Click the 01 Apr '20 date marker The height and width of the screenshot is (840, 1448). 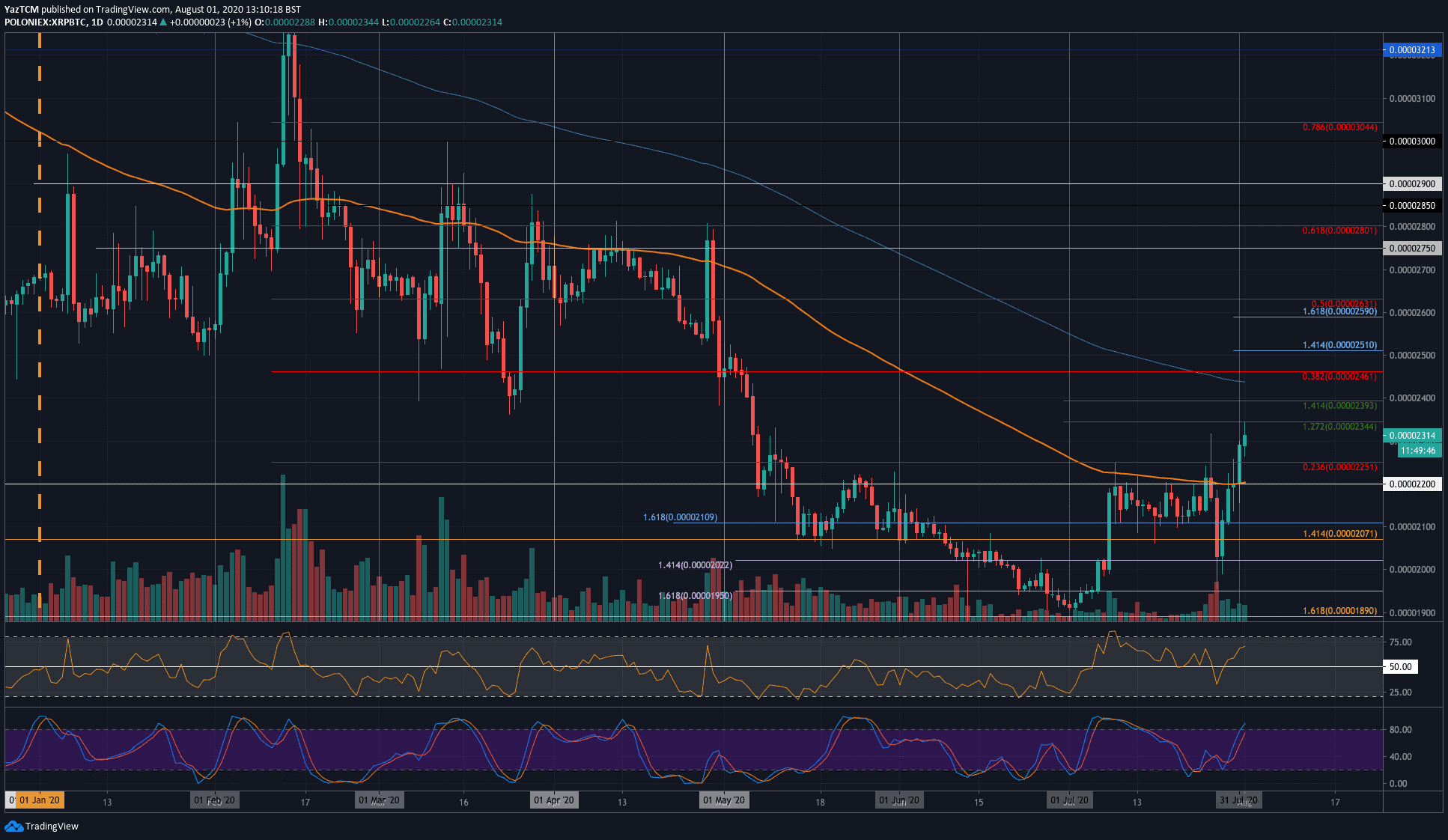click(554, 800)
